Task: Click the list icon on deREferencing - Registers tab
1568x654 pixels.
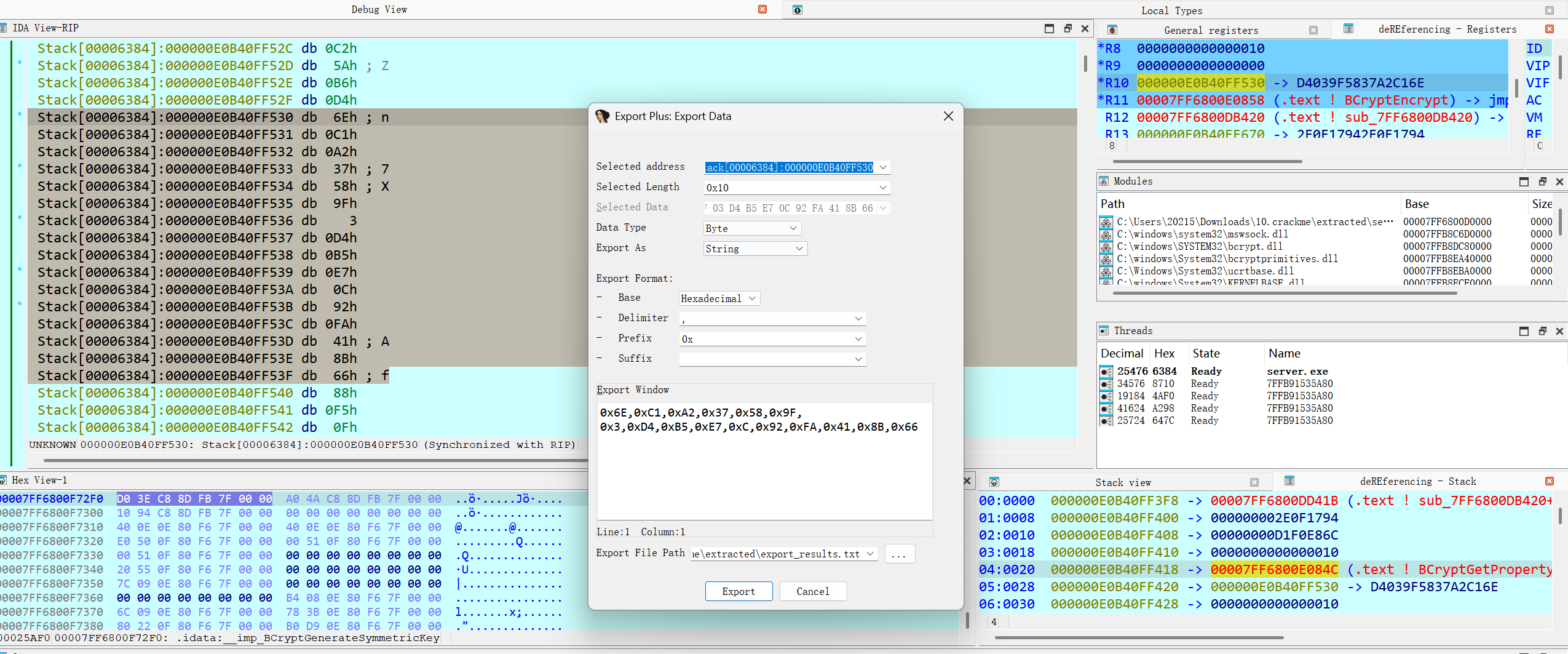Action: point(1348,29)
